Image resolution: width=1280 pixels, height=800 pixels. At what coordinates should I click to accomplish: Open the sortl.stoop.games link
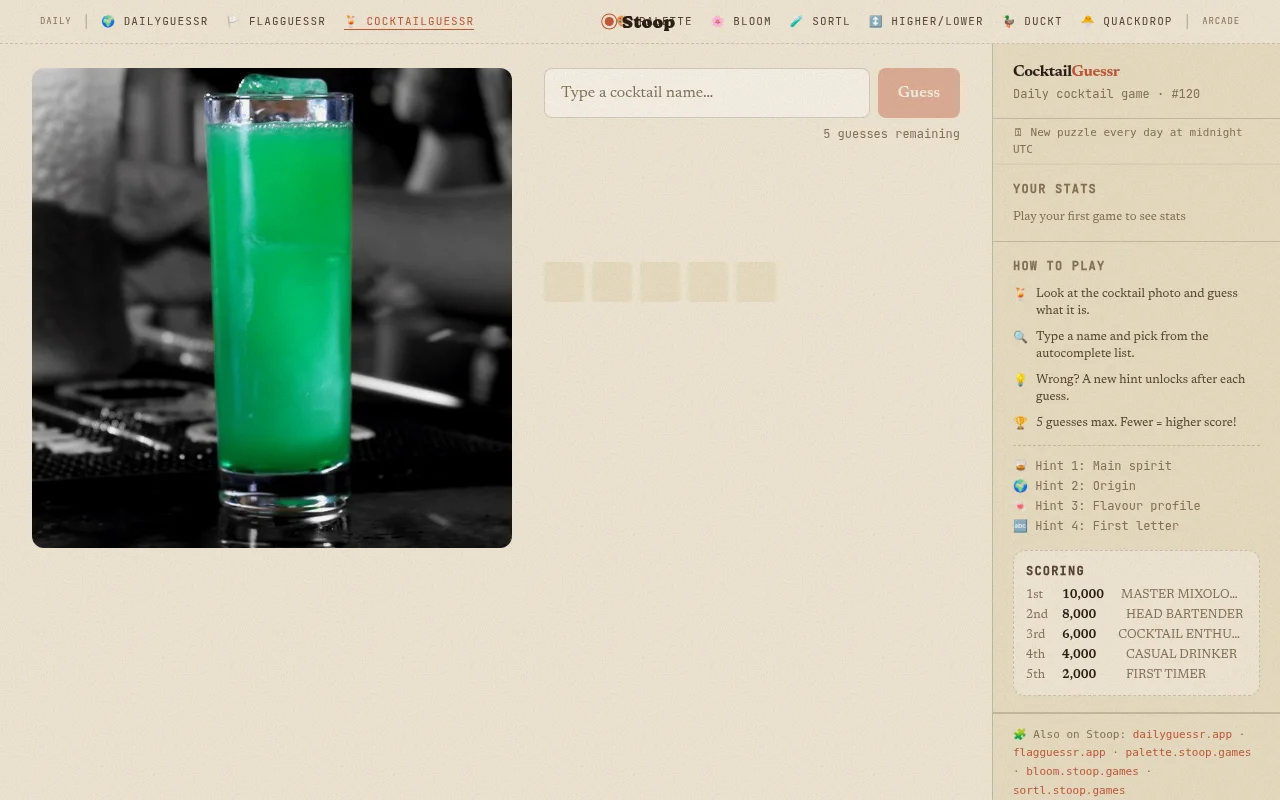click(1069, 790)
